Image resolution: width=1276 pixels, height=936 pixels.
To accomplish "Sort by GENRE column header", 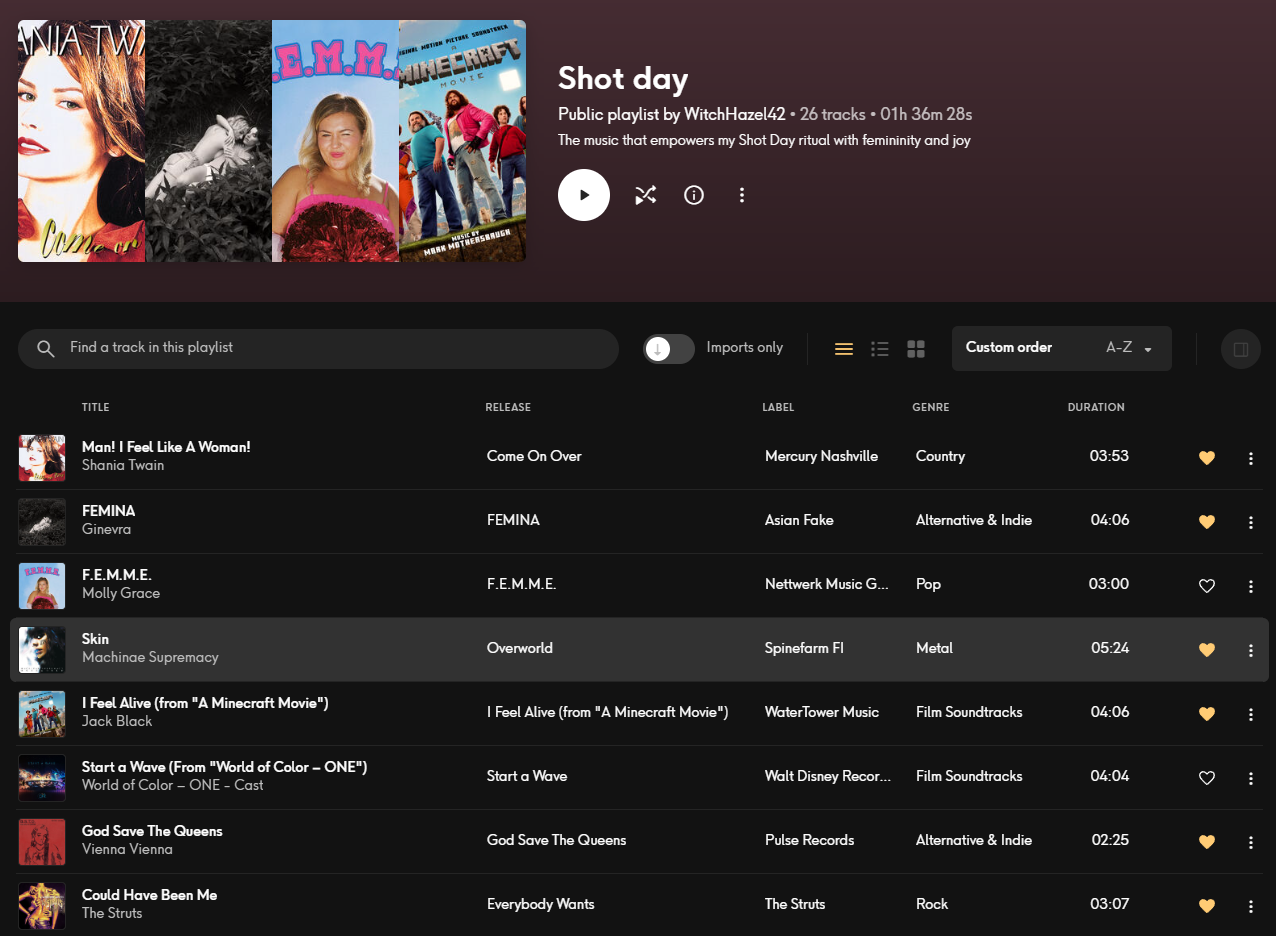I will click(931, 407).
